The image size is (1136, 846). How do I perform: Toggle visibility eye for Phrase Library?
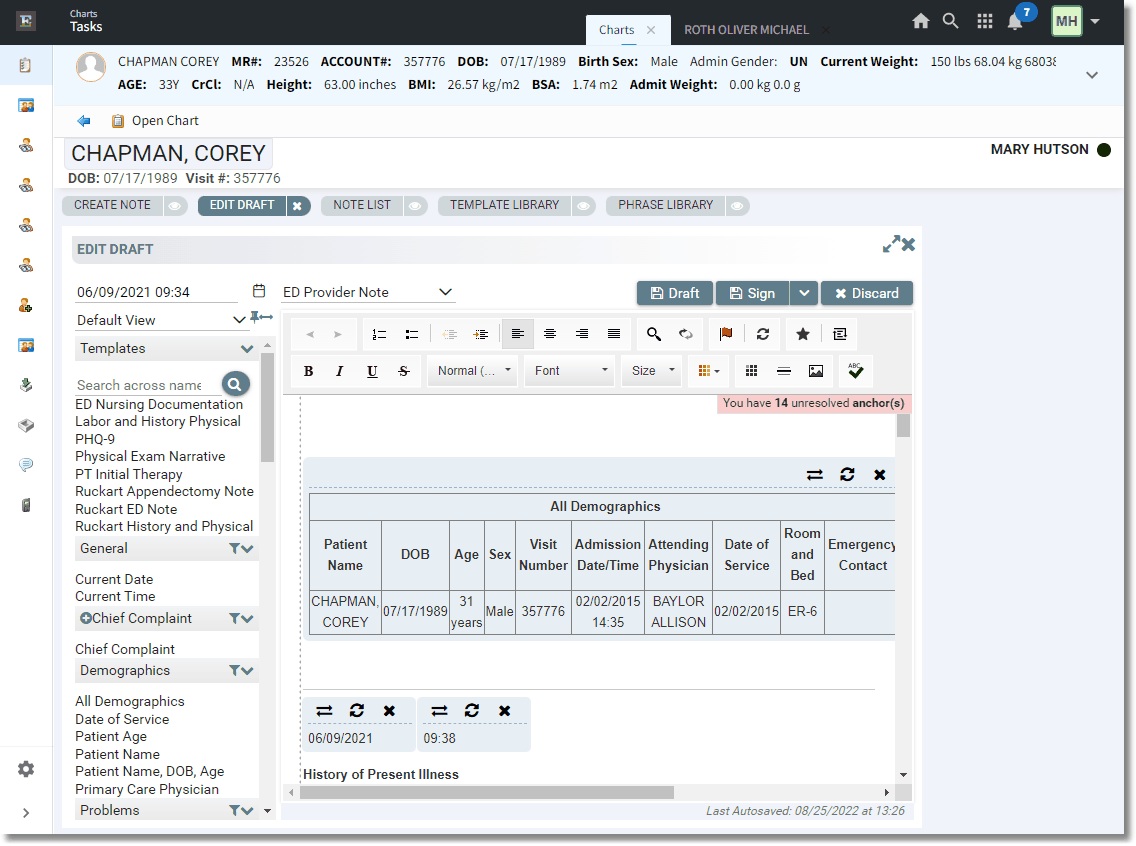click(x=737, y=206)
